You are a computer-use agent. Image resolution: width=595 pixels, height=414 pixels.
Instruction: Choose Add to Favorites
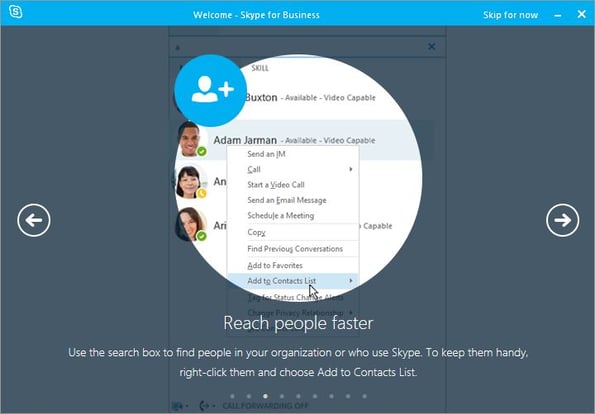click(x=293, y=265)
